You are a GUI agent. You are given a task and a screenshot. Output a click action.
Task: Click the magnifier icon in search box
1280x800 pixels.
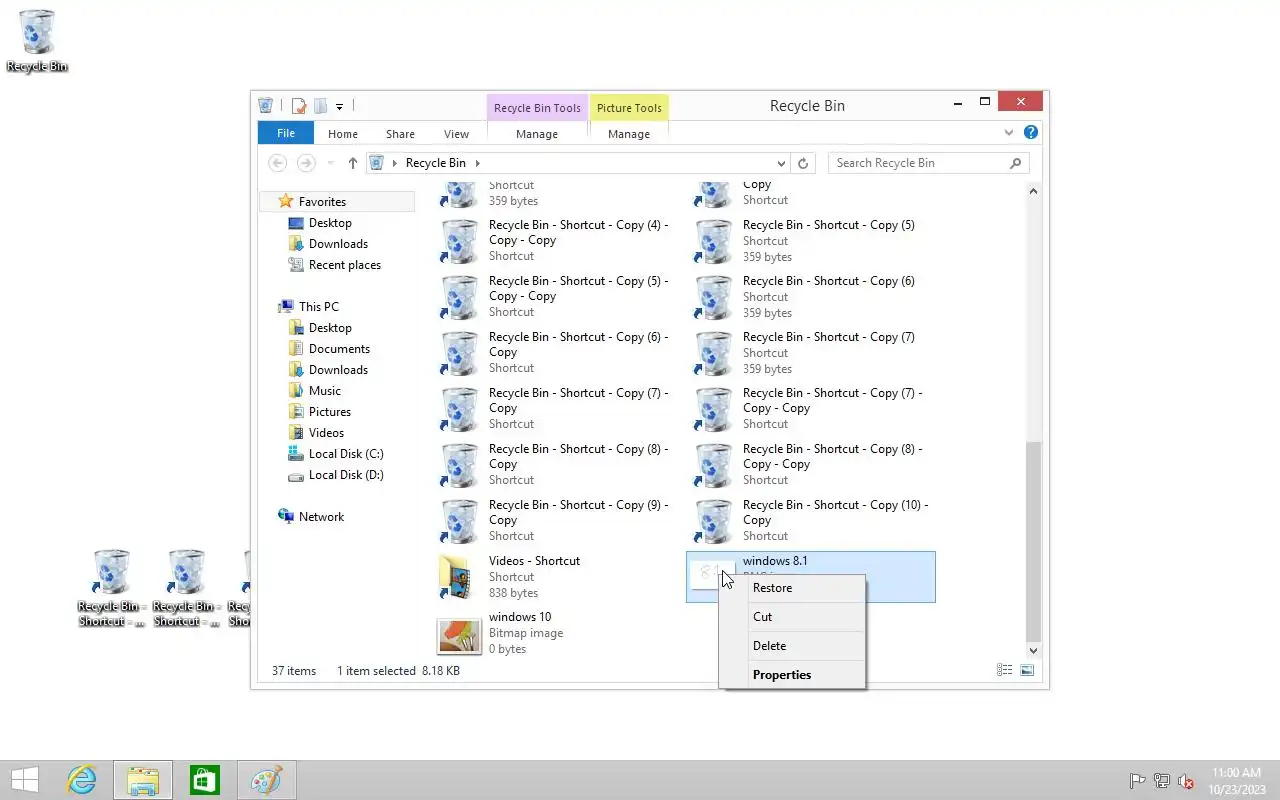(x=1015, y=163)
